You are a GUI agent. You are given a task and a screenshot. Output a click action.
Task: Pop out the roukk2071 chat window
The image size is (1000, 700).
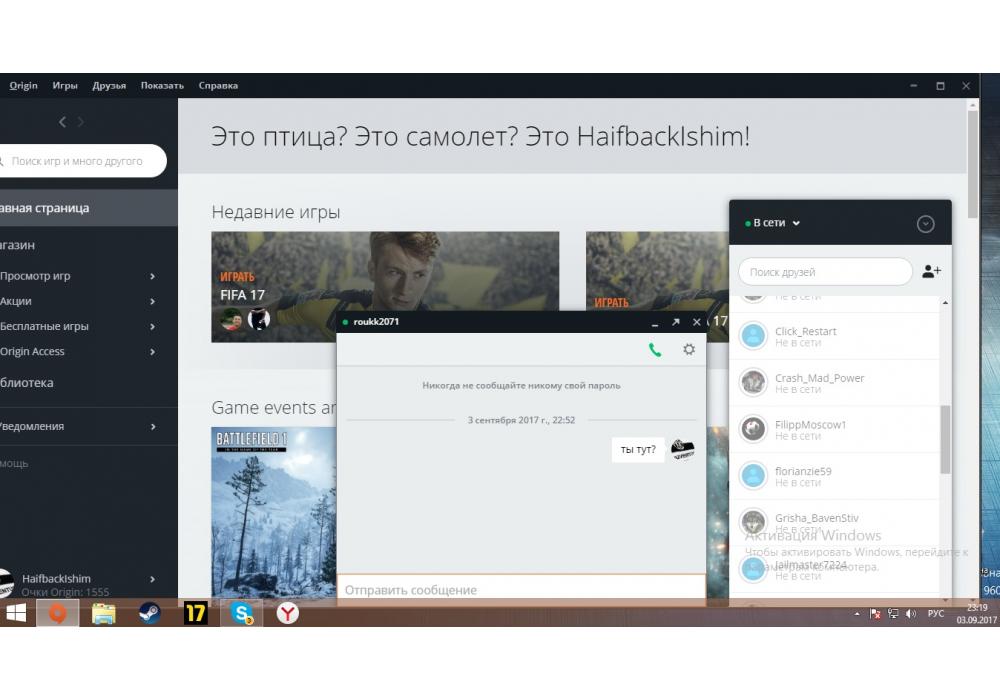[x=675, y=322]
